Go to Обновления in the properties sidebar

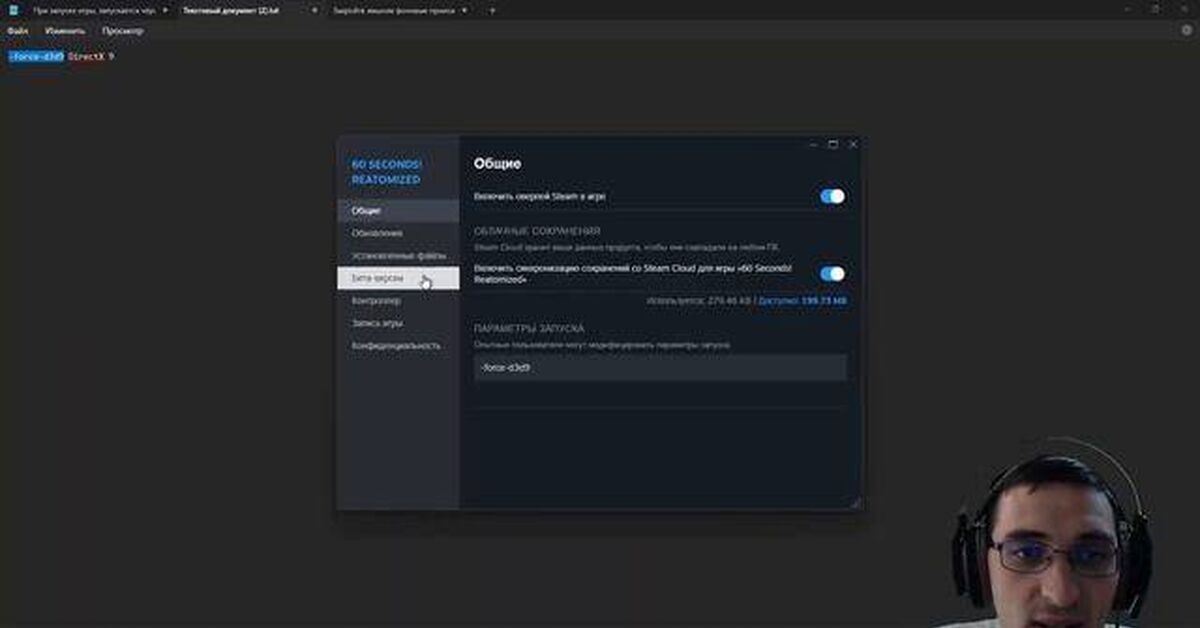click(x=398, y=233)
